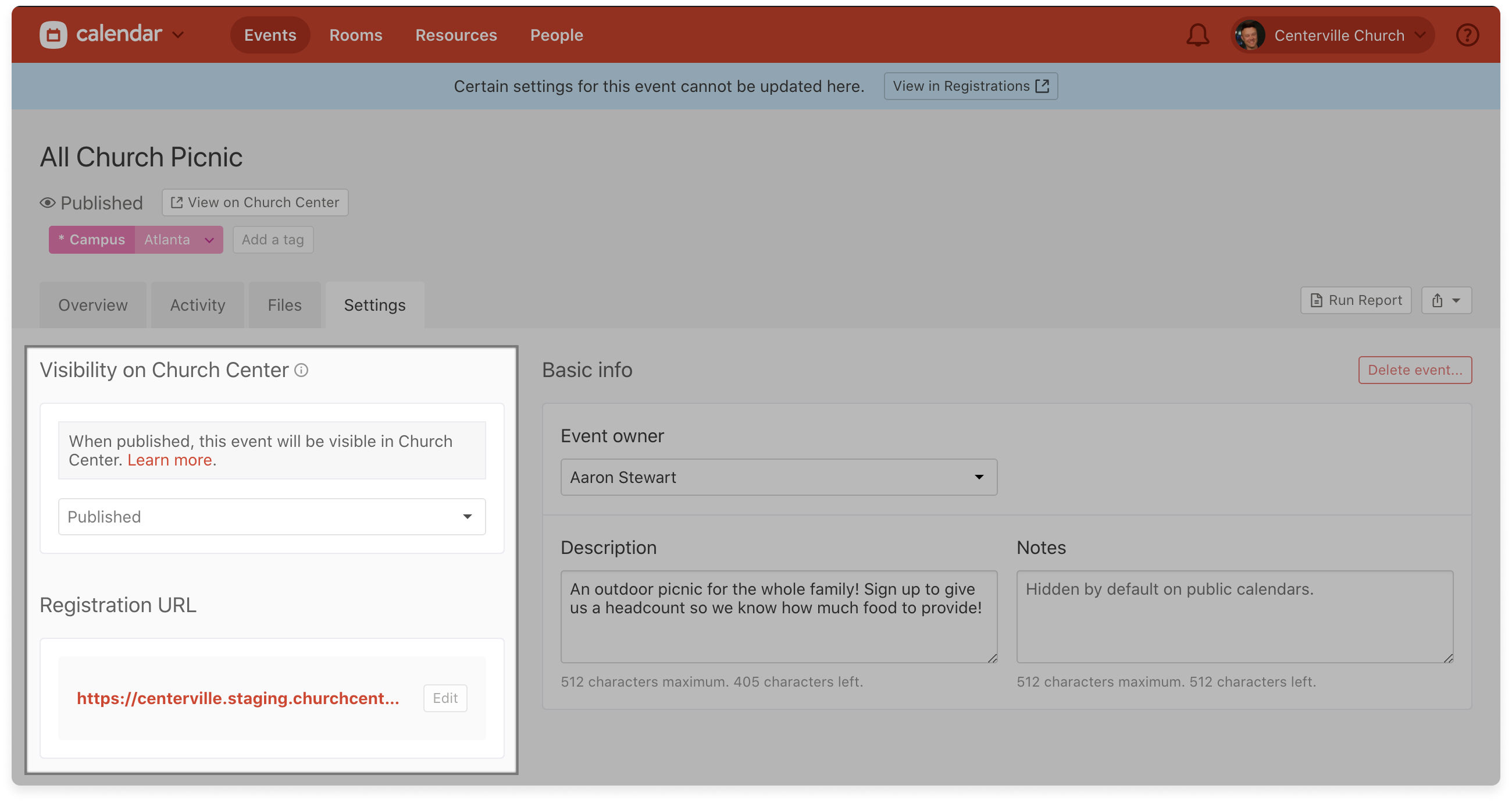This screenshot has width=1512, height=803.
Task: Expand the Event owner Aaron Stewart dropdown
Action: coord(778,478)
